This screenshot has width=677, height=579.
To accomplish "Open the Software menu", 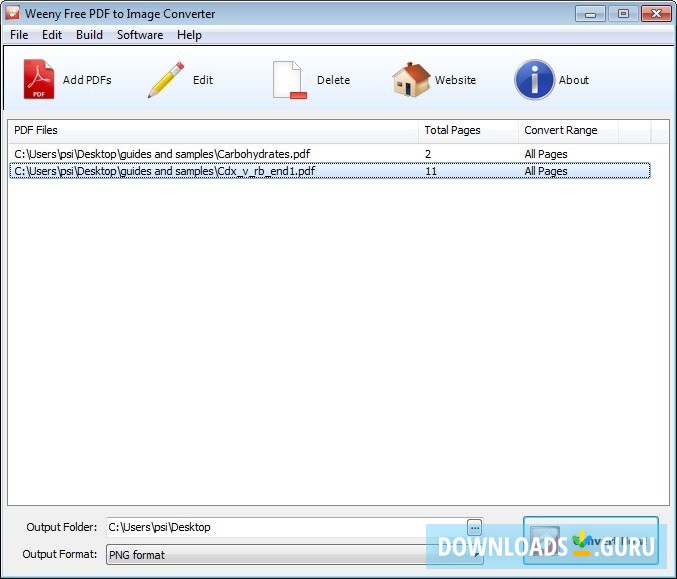I will [140, 35].
